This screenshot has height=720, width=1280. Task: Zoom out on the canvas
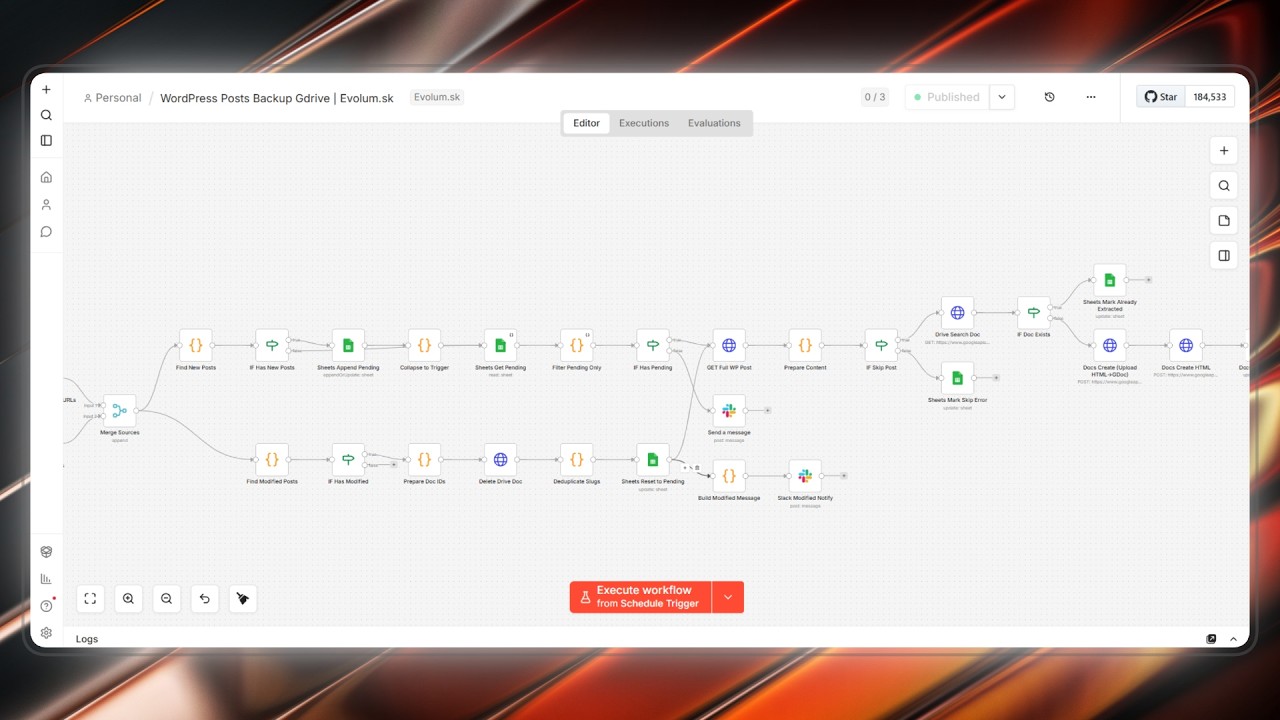coord(166,598)
